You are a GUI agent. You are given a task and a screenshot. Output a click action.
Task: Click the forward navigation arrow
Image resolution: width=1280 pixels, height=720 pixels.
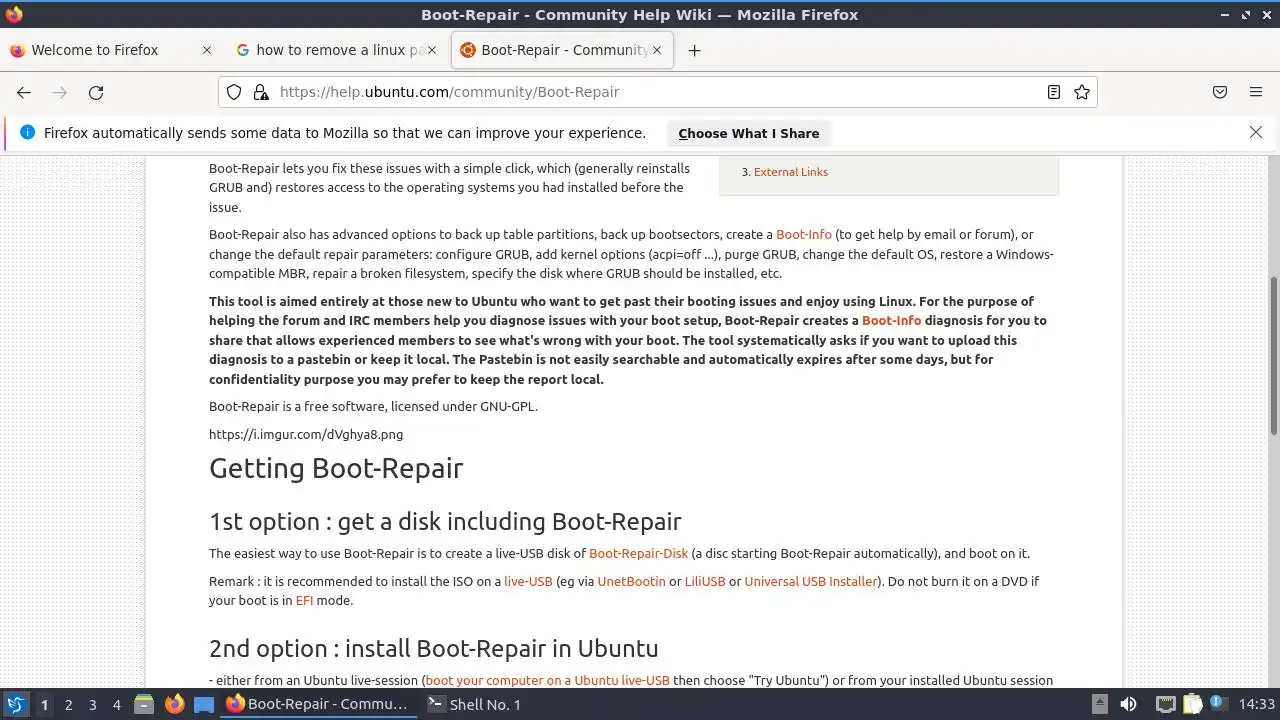click(60, 92)
